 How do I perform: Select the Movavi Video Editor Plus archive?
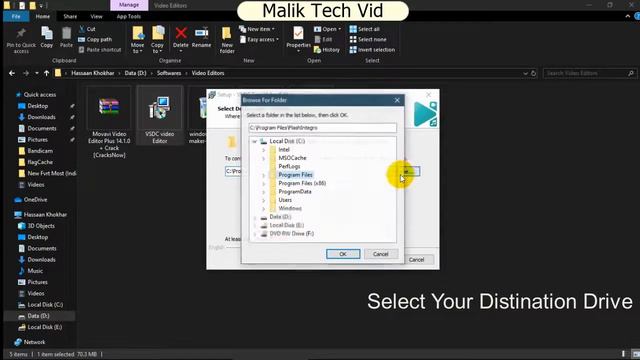pyautogui.click(x=109, y=122)
